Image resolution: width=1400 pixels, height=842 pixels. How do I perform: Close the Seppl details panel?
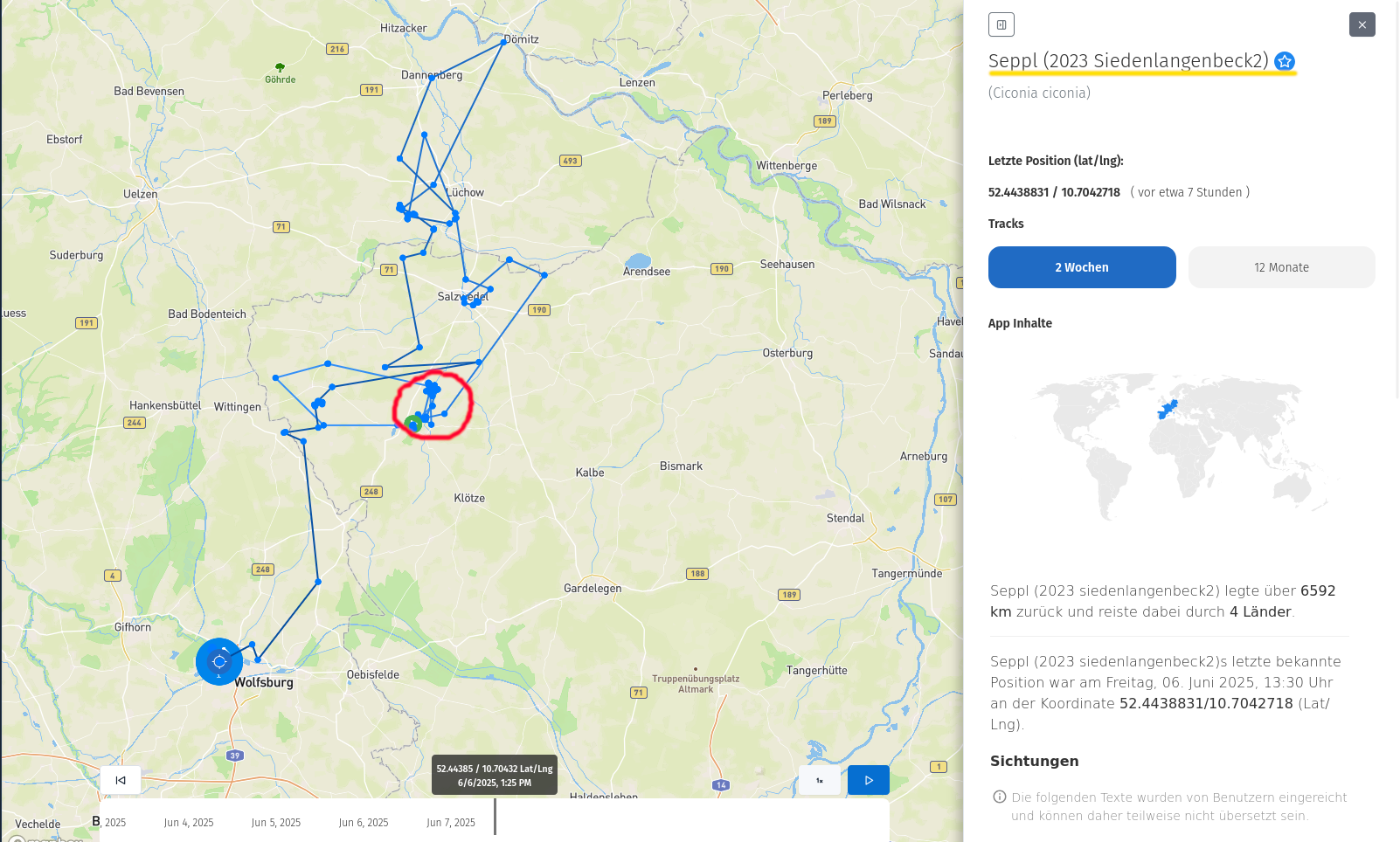(1362, 24)
